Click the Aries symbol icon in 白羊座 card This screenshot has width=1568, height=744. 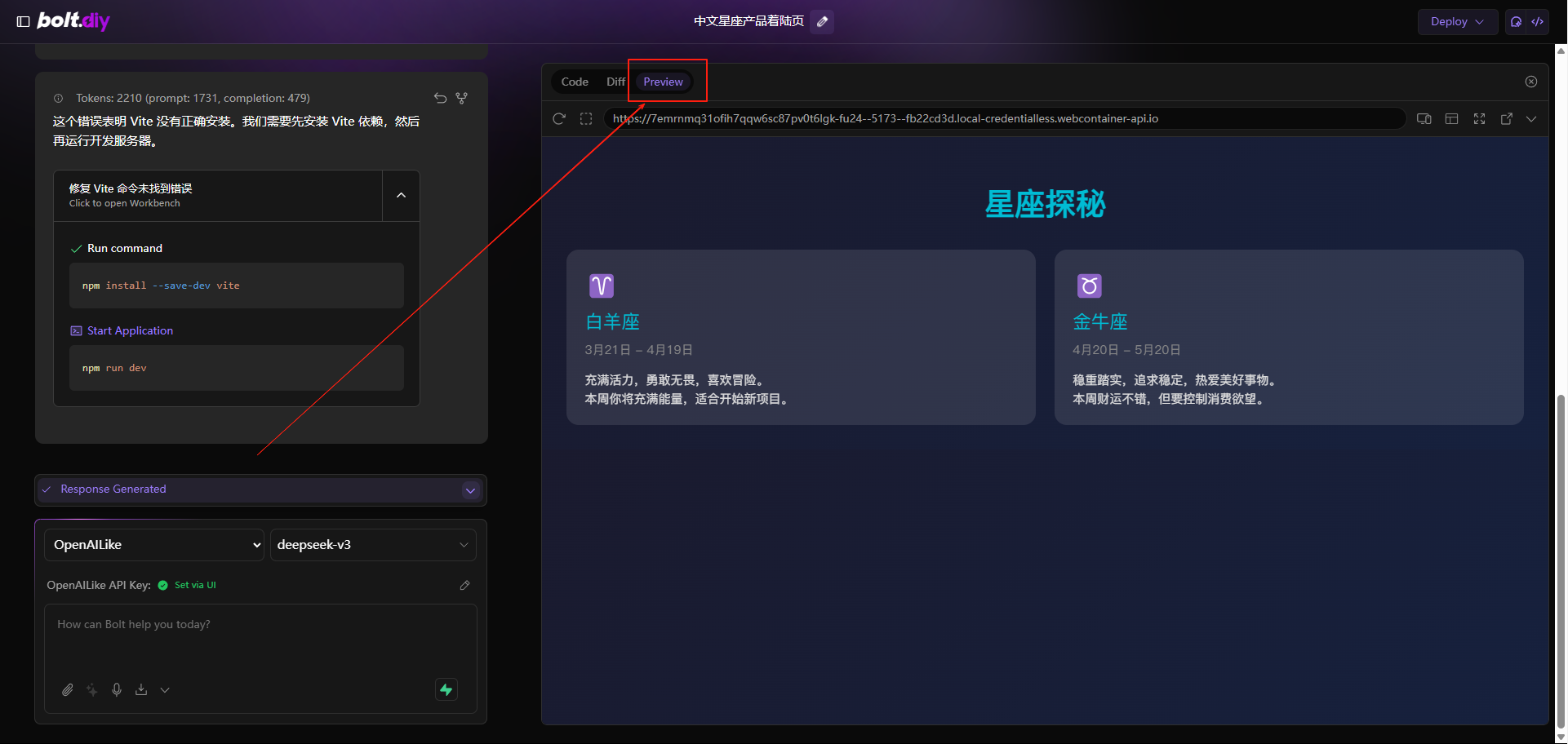point(602,286)
